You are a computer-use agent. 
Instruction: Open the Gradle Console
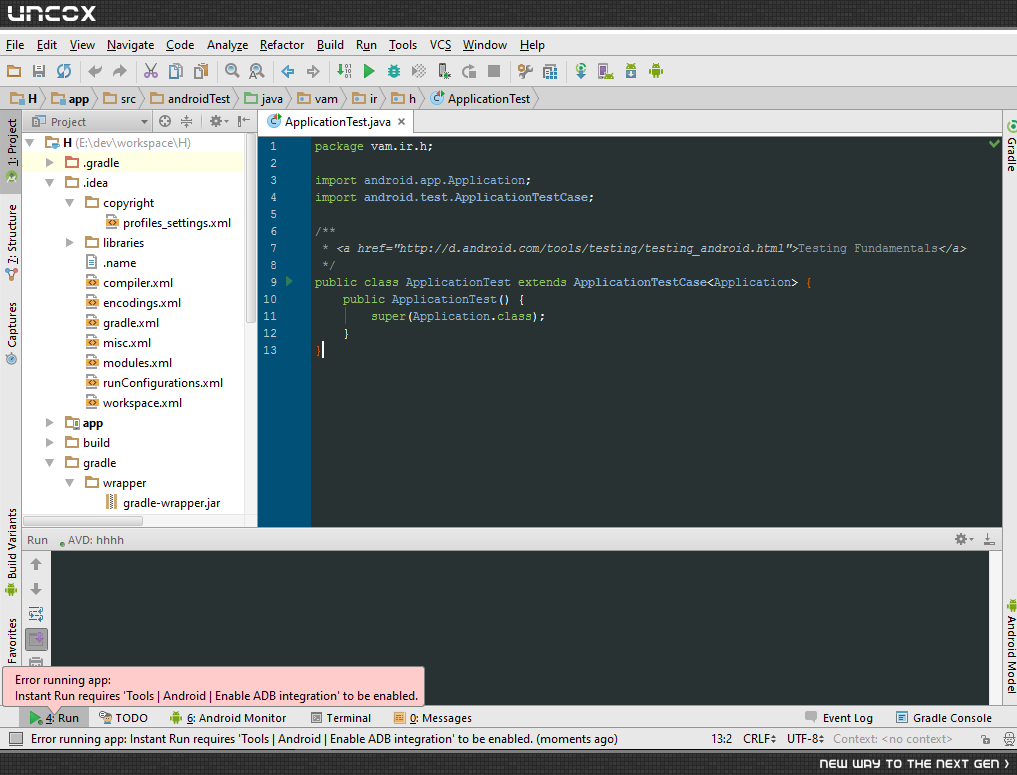(x=944, y=718)
